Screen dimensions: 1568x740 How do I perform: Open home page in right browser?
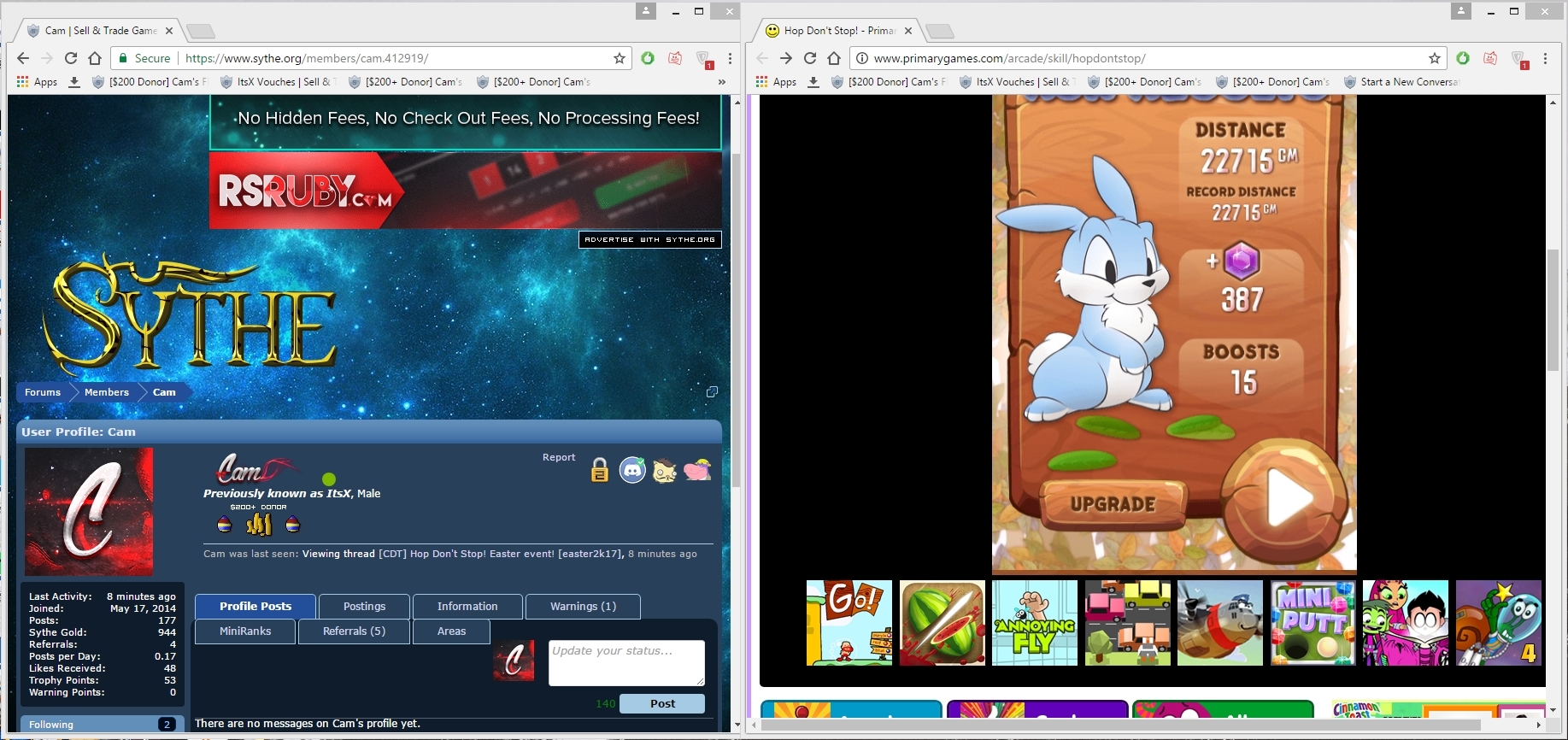(834, 58)
